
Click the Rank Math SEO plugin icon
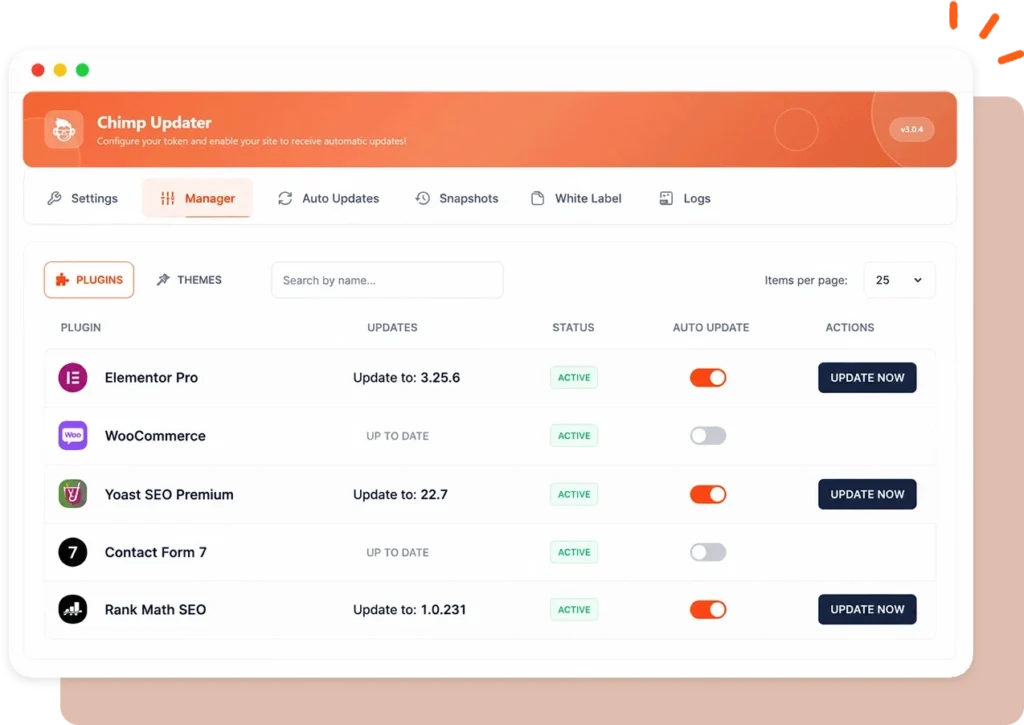pyautogui.click(x=72, y=609)
